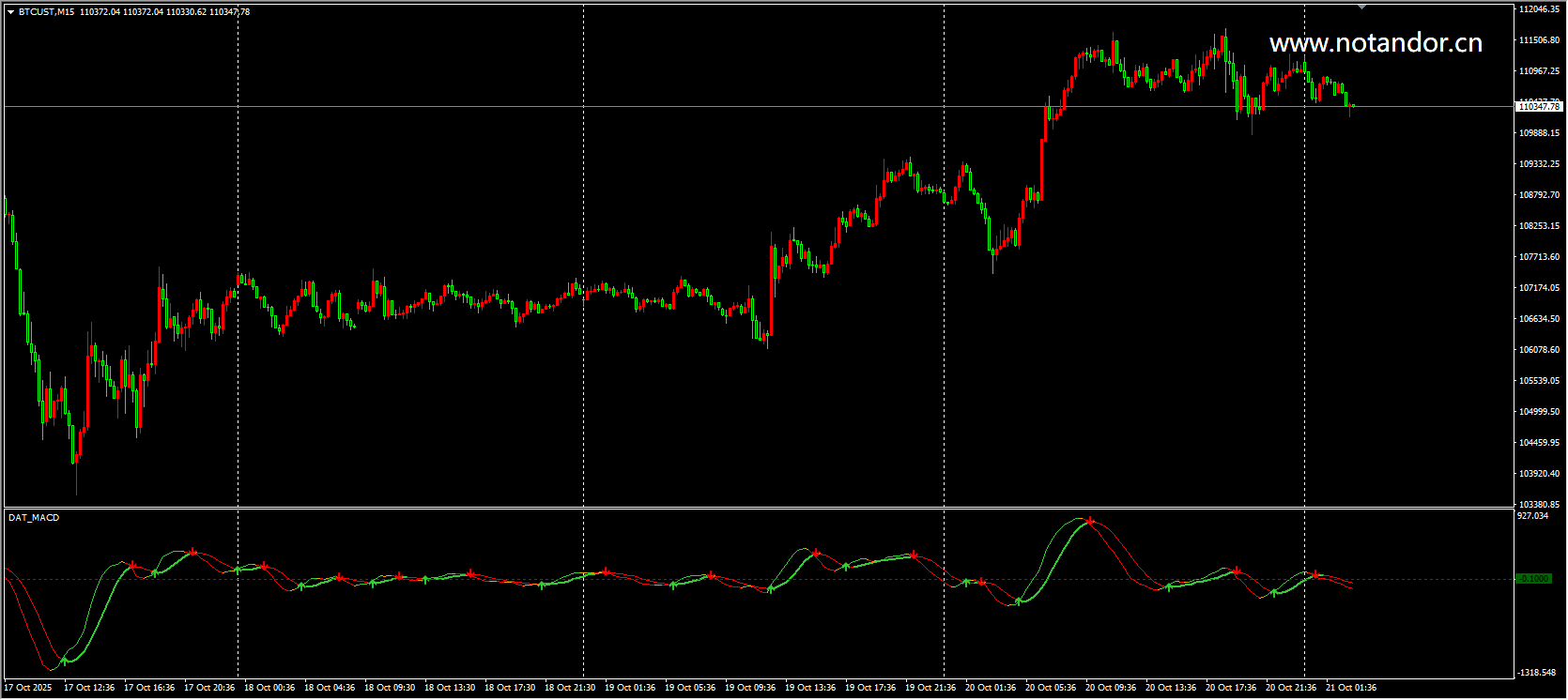The width and height of the screenshot is (1568, 700).
Task: Click price scale value 104459.95
Action: [1540, 443]
